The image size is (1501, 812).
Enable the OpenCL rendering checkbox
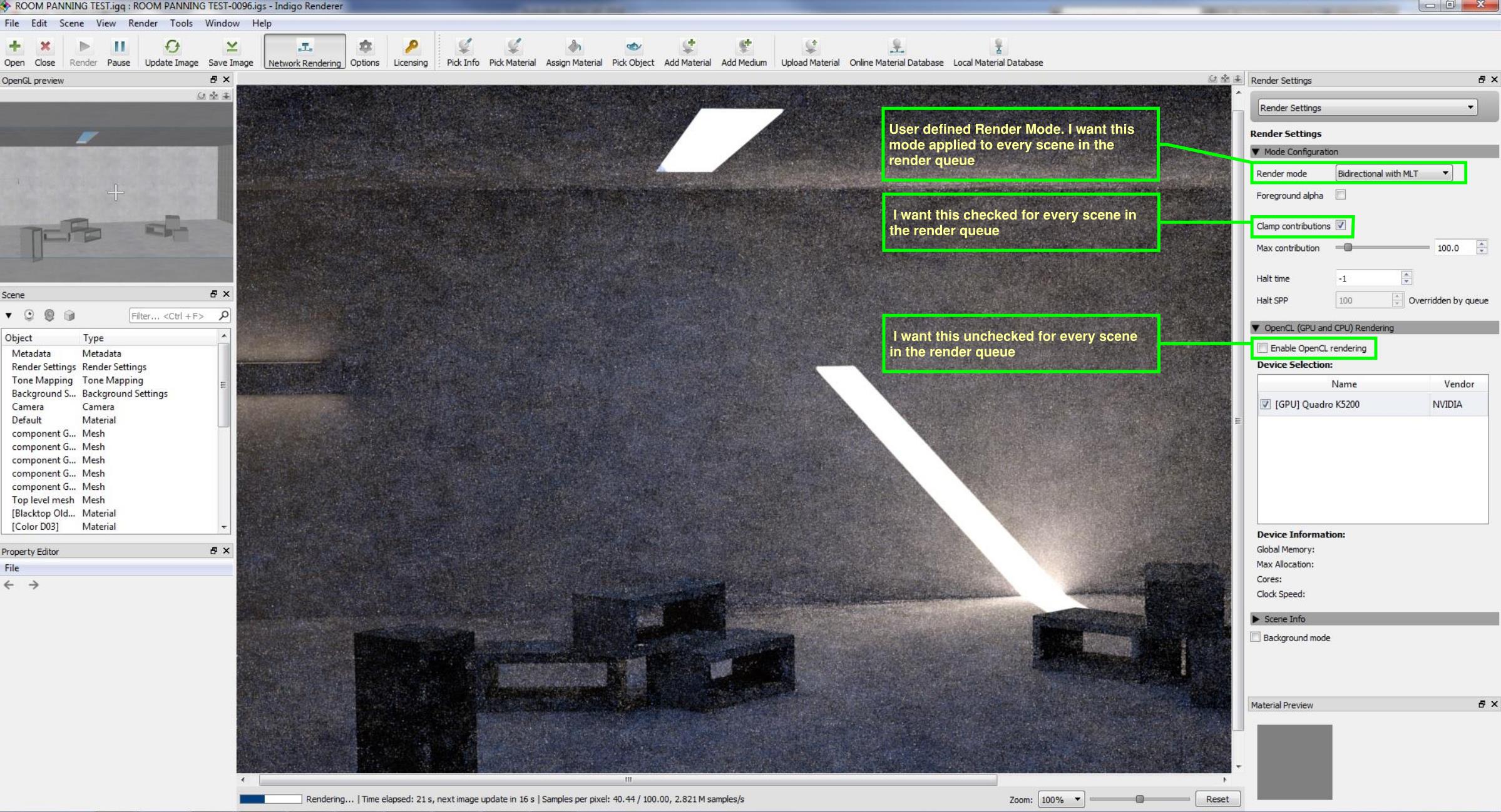pos(1263,348)
